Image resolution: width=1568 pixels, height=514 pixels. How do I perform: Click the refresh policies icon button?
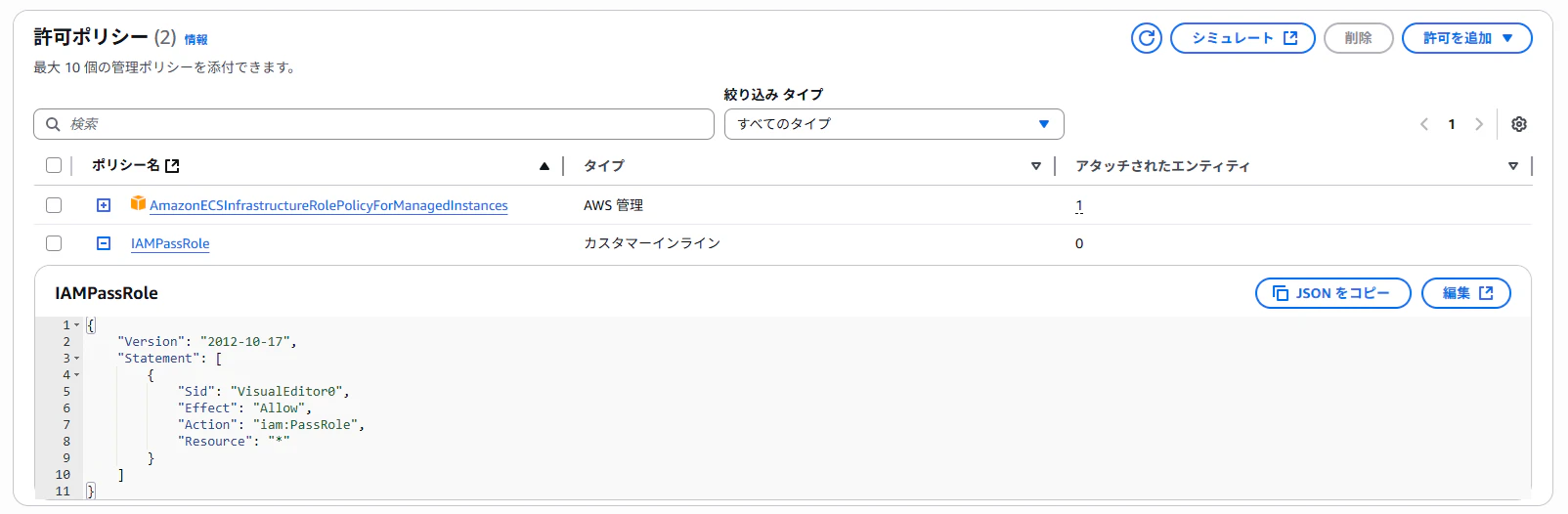pos(1147,38)
